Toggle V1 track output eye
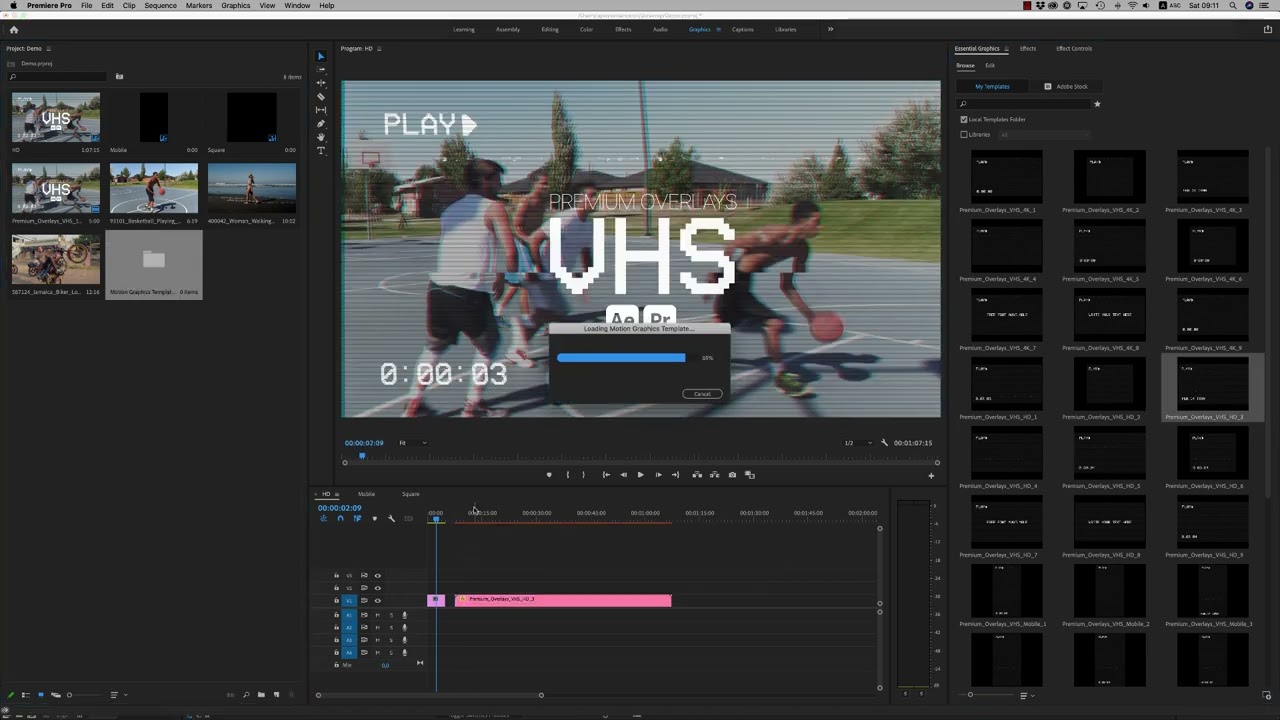Image resolution: width=1280 pixels, height=720 pixels. click(378, 601)
